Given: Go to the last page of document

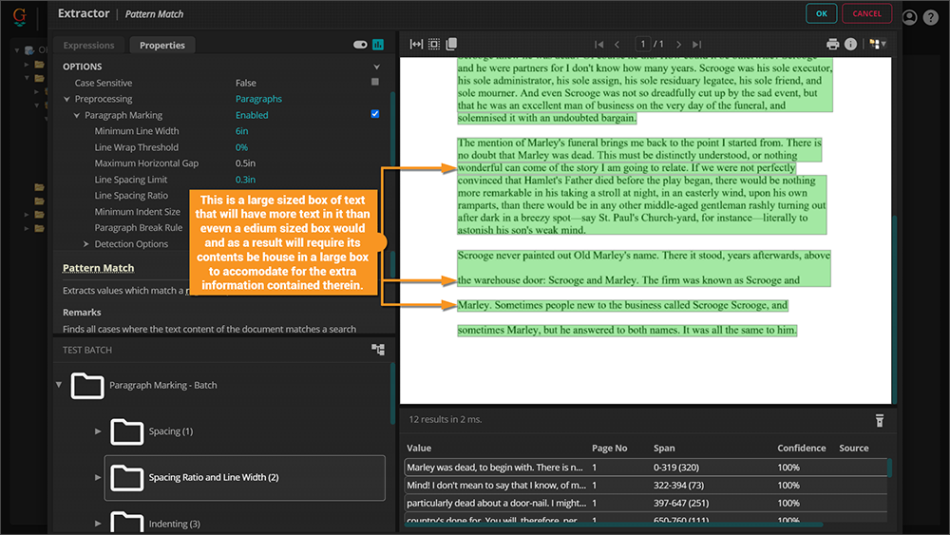Looking at the screenshot, I should pyautogui.click(x=697, y=44).
